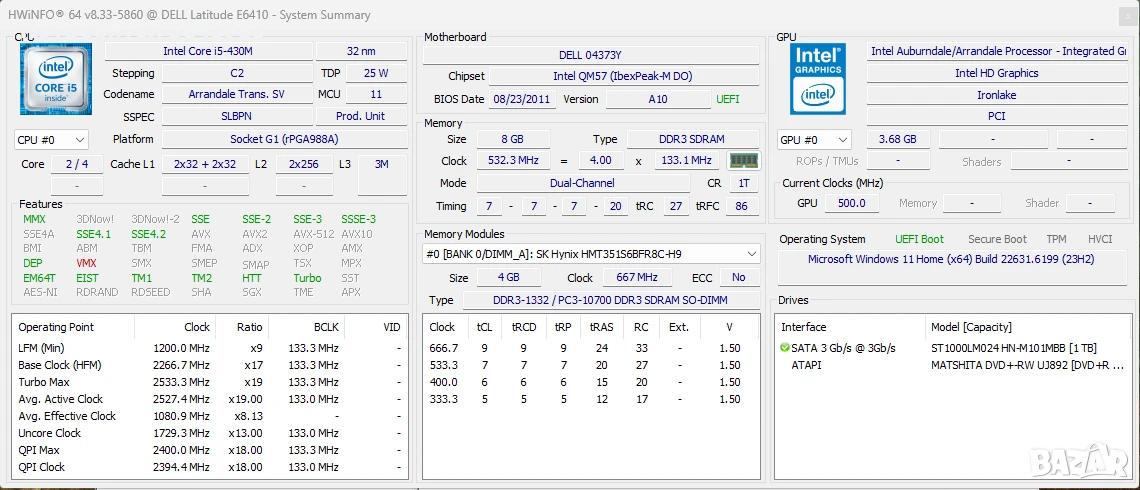Click the module size 4 GB field
1140x490 pixels.
[509, 278]
